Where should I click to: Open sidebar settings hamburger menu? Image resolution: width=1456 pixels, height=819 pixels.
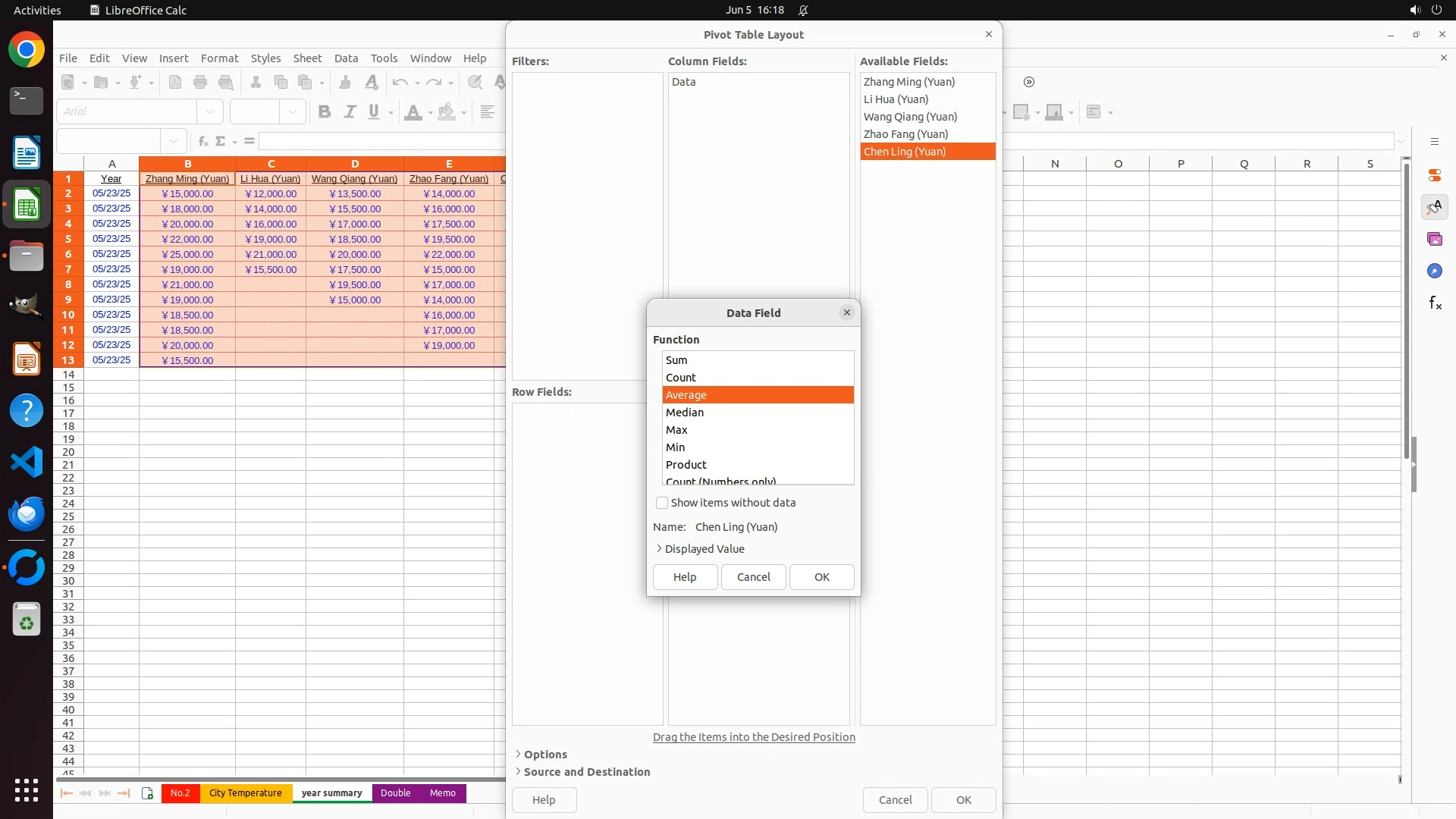coord(1434,142)
